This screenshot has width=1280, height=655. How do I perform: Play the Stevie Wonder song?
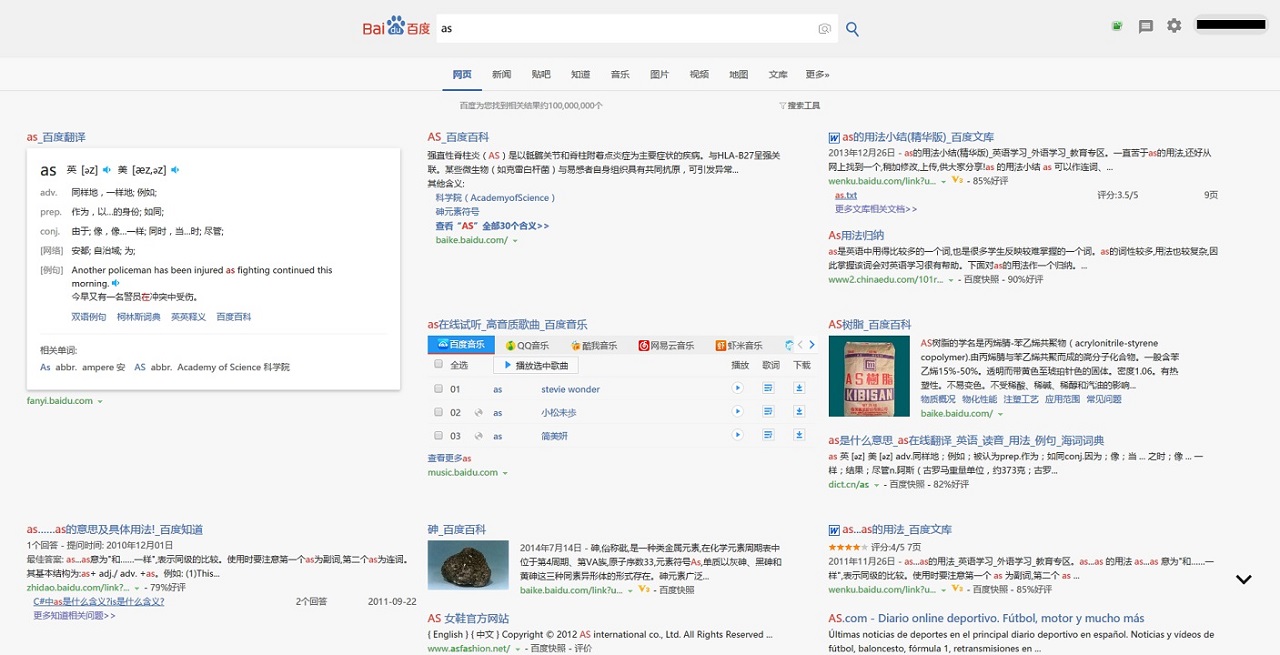click(x=738, y=389)
